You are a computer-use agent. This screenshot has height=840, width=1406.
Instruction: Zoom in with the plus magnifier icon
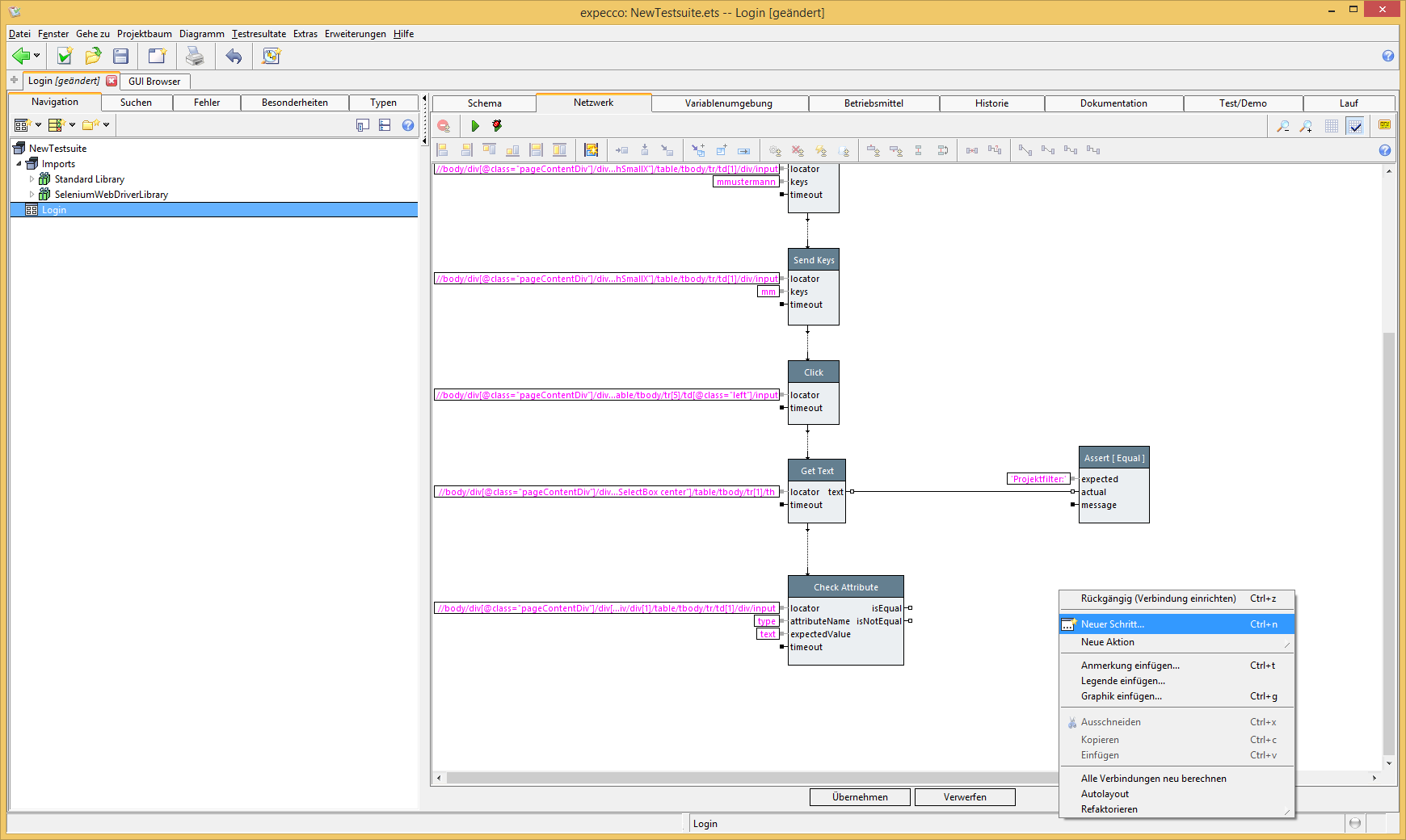click(x=1306, y=126)
